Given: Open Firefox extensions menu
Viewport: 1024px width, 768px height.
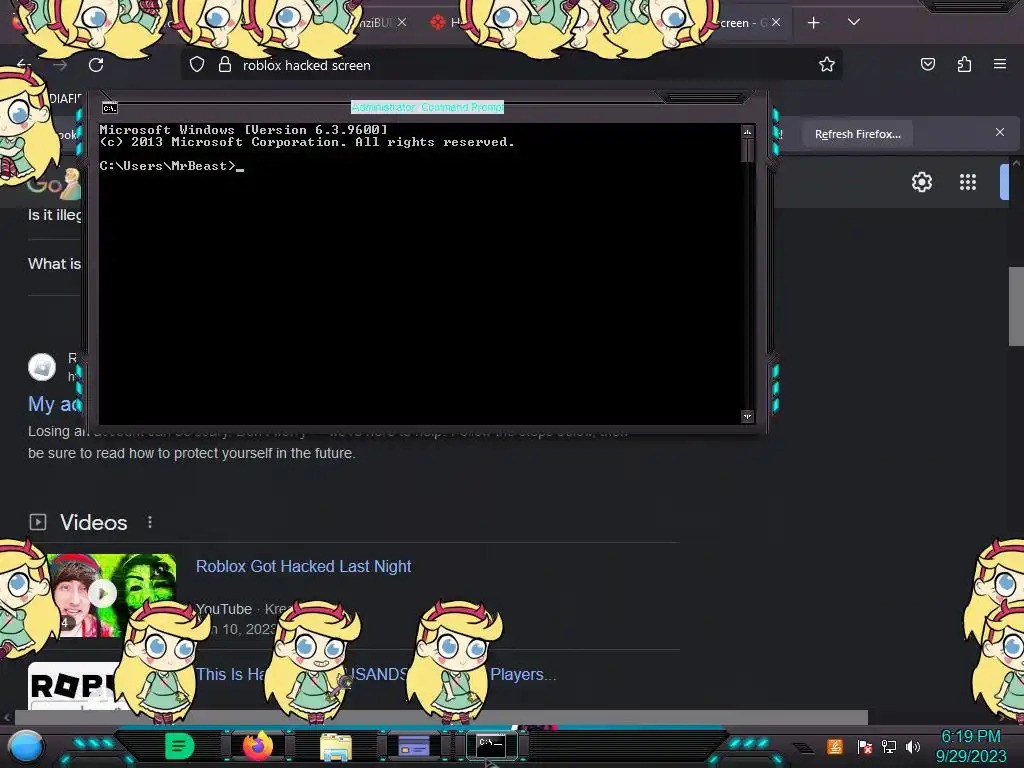Looking at the screenshot, I should coord(964,64).
